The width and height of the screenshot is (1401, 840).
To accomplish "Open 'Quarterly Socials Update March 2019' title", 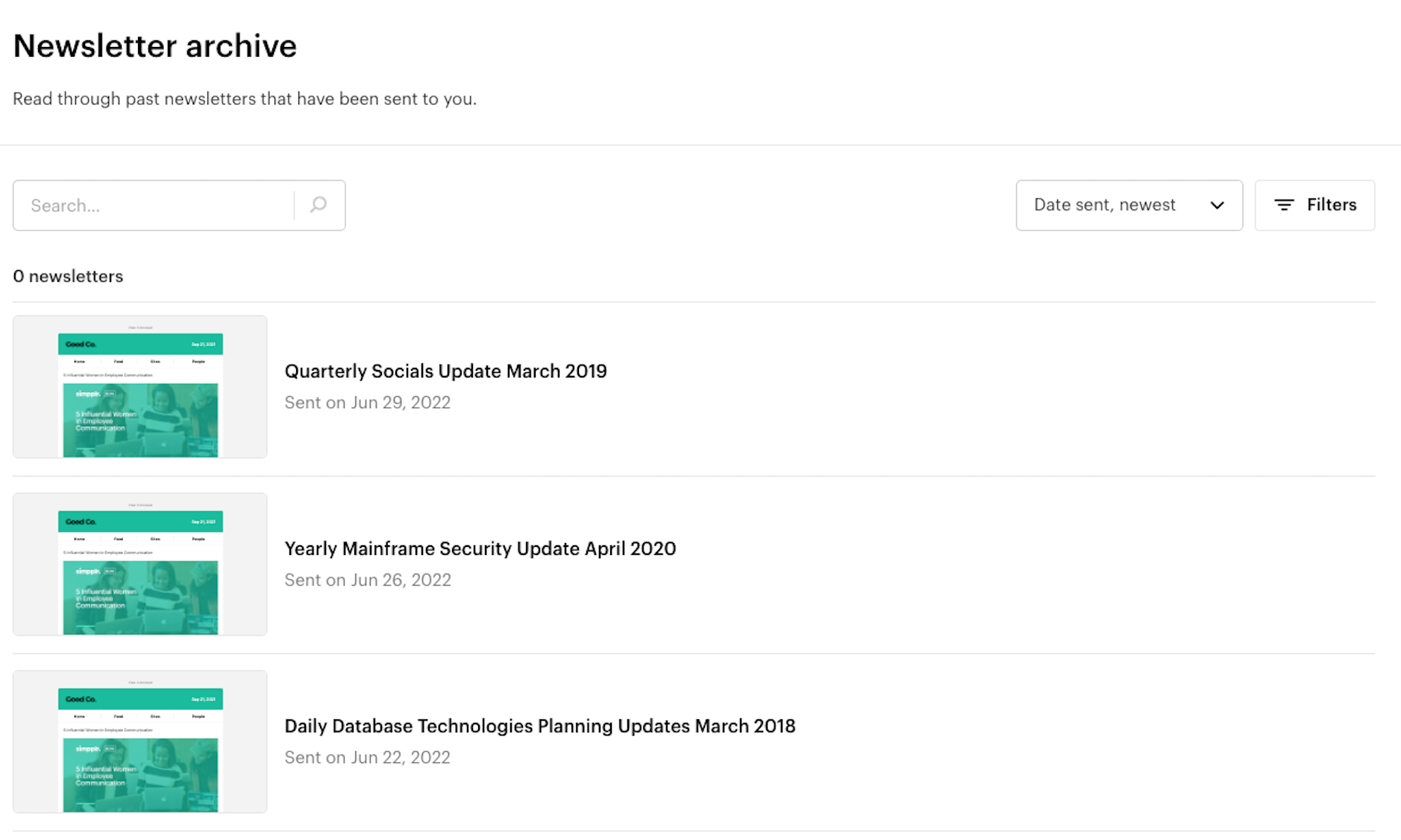I will coord(445,371).
